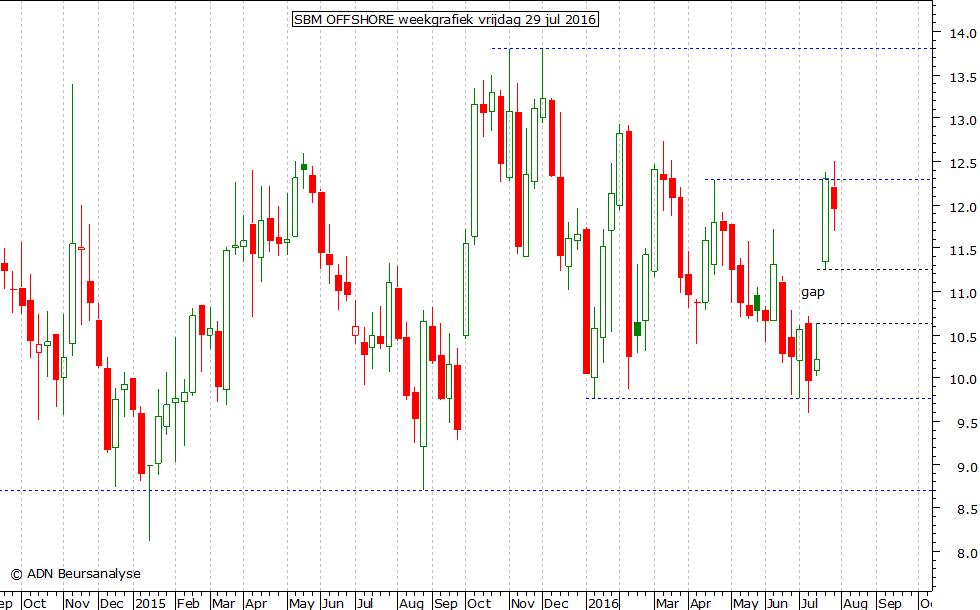The width and height of the screenshot is (980, 610).
Task: Click the 13.5 price axis label
Action: (963, 78)
